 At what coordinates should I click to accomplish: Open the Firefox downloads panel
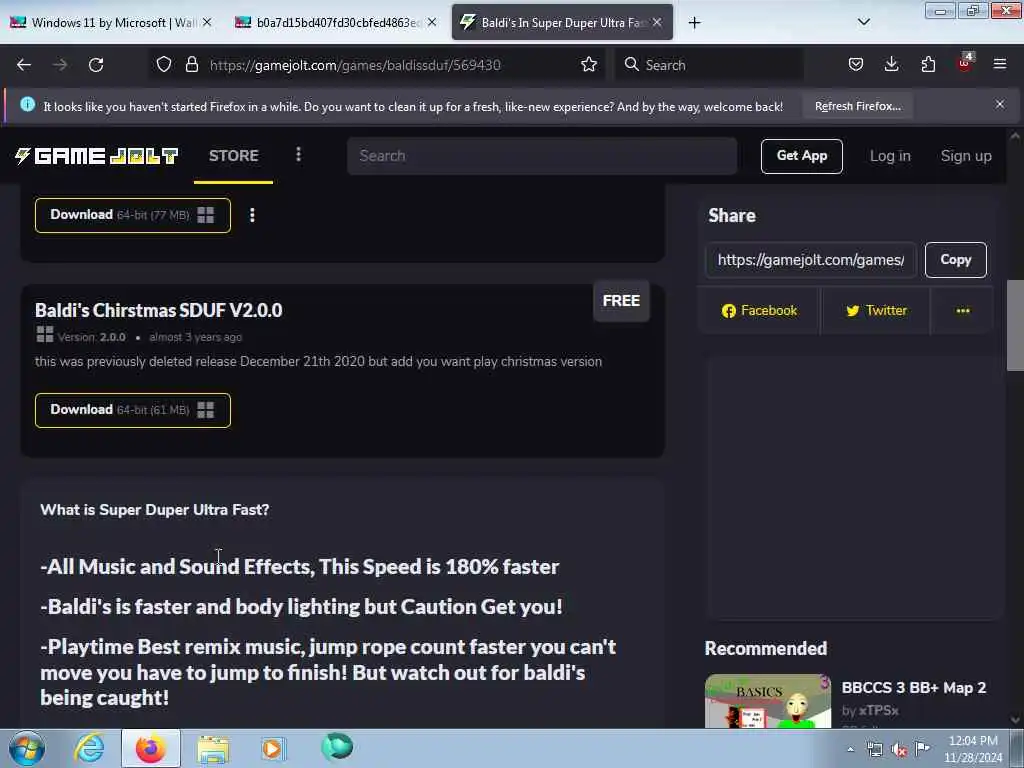(891, 65)
